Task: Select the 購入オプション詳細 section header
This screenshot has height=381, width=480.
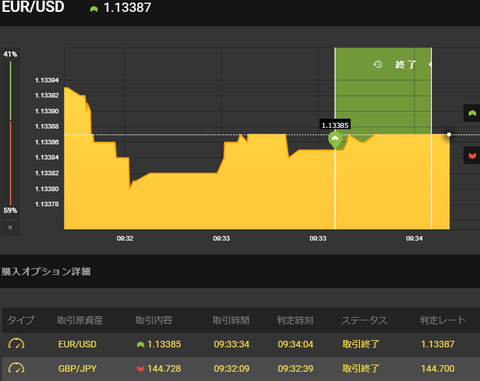Action: tap(46, 271)
